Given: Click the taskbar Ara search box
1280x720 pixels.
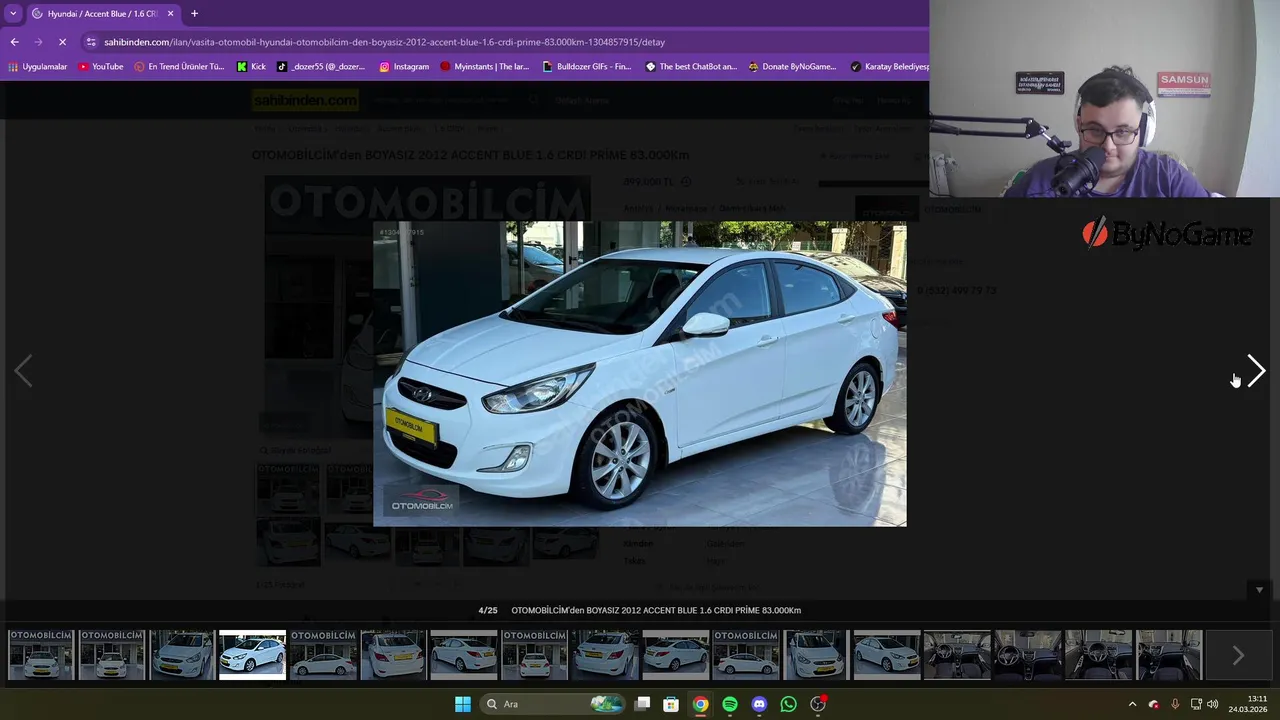Looking at the screenshot, I should 551,704.
